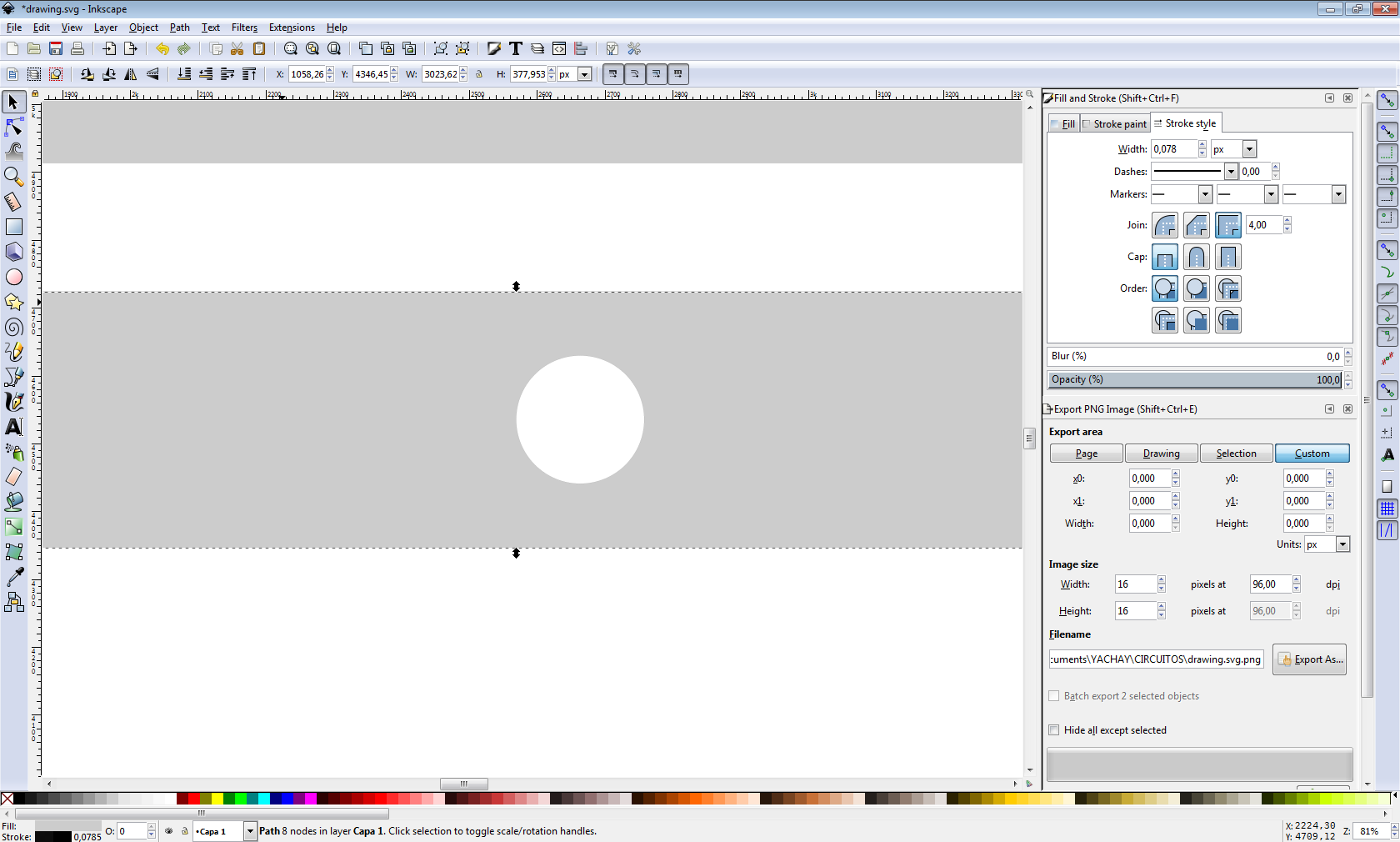The width and height of the screenshot is (1400, 842).
Task: Select the Dropper color picker tool
Action: [x=13, y=577]
